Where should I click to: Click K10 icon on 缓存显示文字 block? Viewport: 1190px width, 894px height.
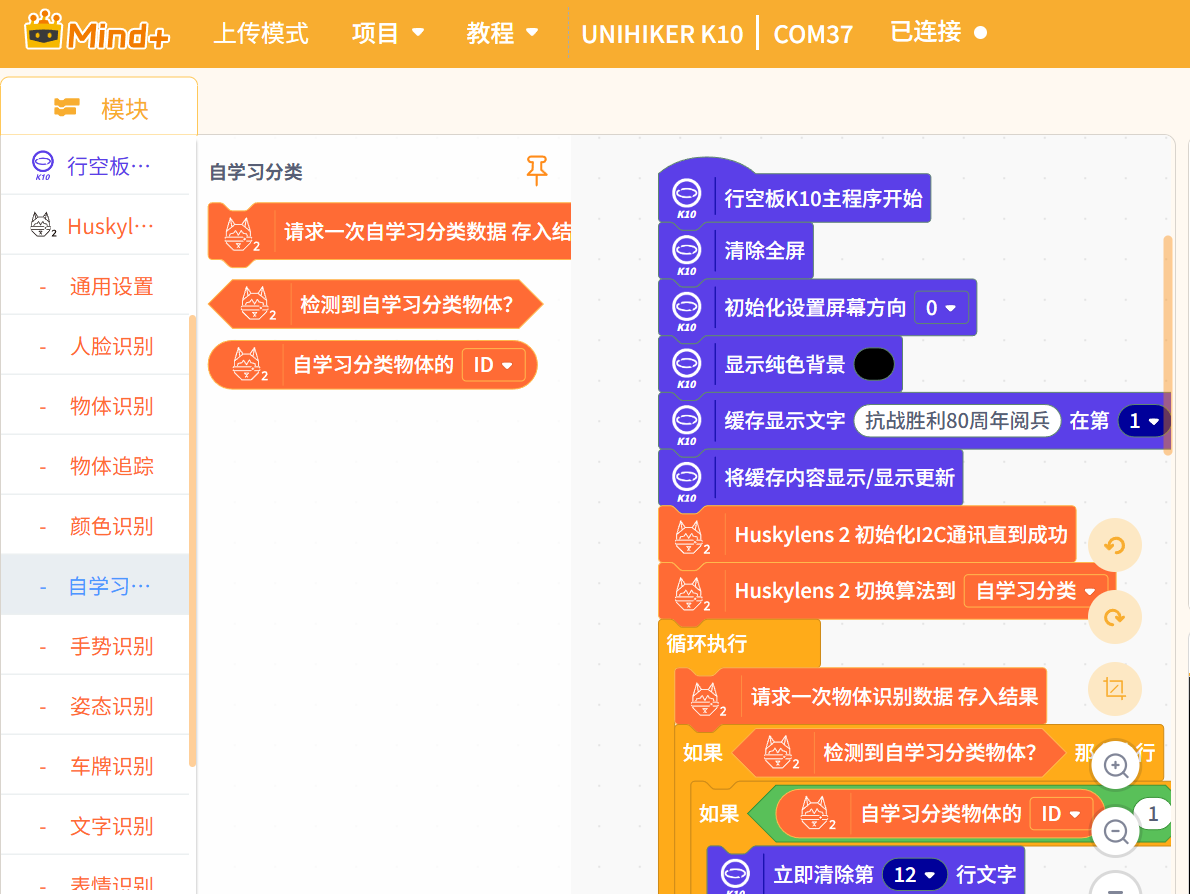point(686,423)
